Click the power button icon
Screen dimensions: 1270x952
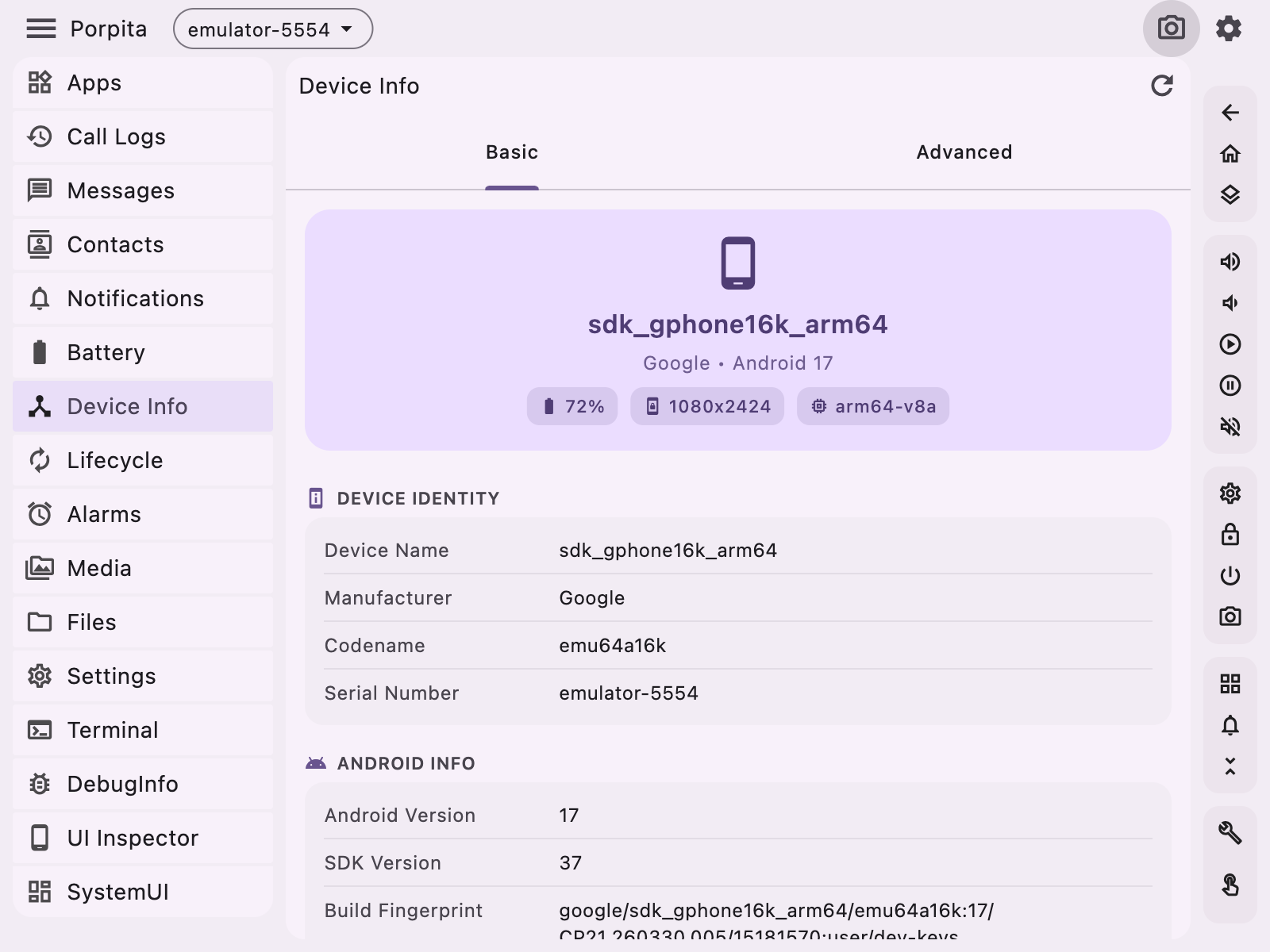pyautogui.click(x=1230, y=576)
